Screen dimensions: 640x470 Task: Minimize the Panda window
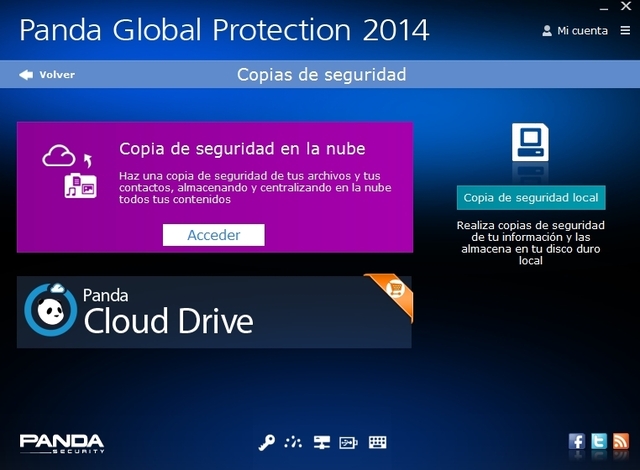pyautogui.click(x=604, y=8)
